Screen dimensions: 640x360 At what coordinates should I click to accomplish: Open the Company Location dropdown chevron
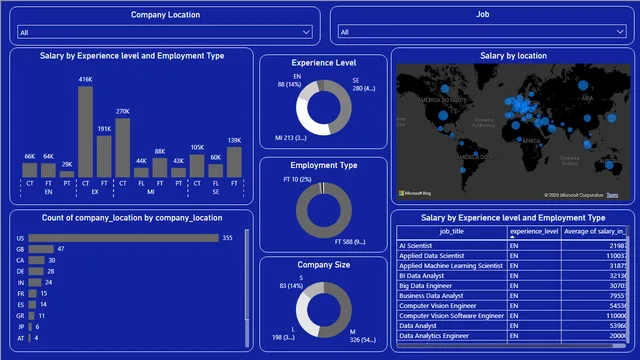306,32
